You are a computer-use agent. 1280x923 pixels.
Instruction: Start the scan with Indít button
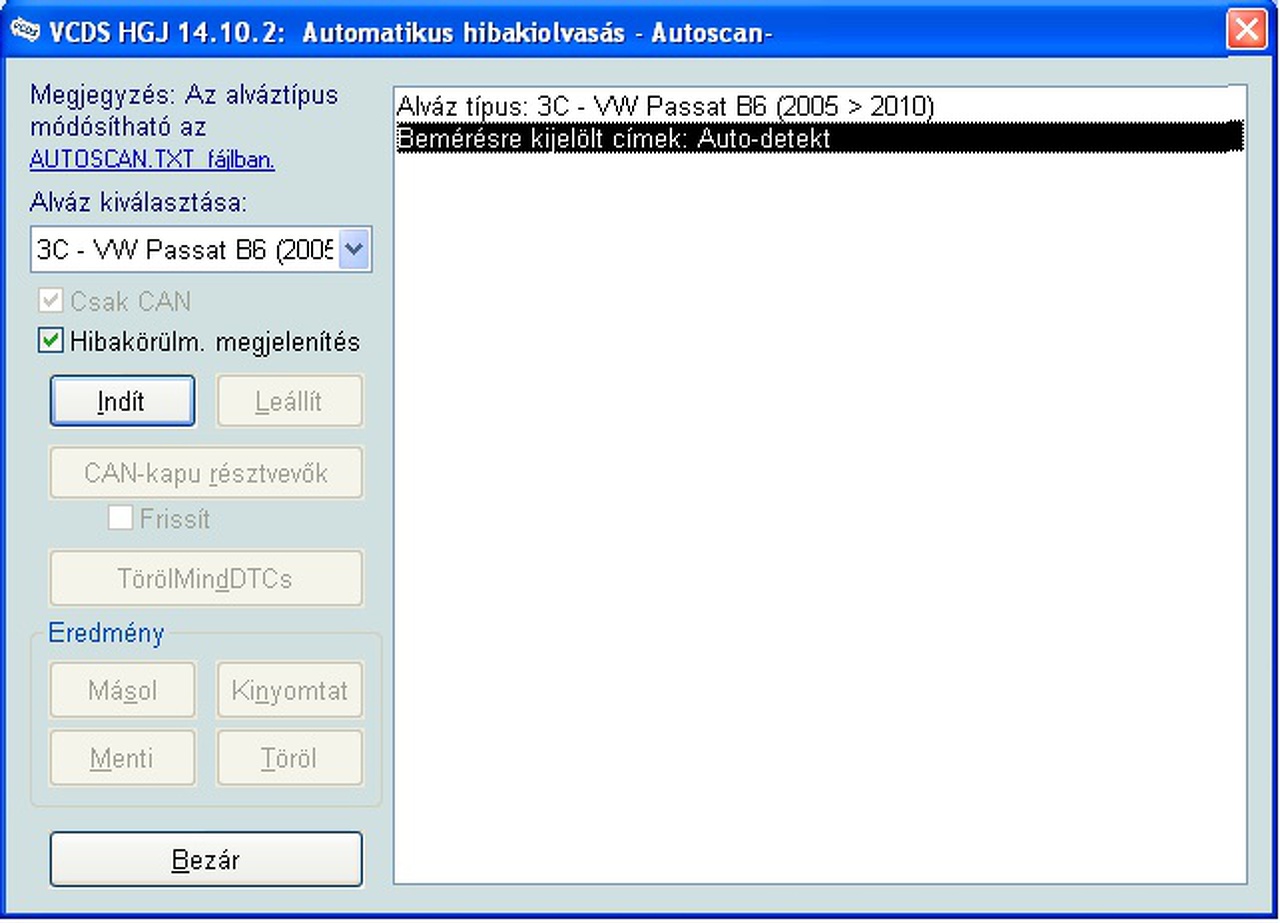click(122, 401)
